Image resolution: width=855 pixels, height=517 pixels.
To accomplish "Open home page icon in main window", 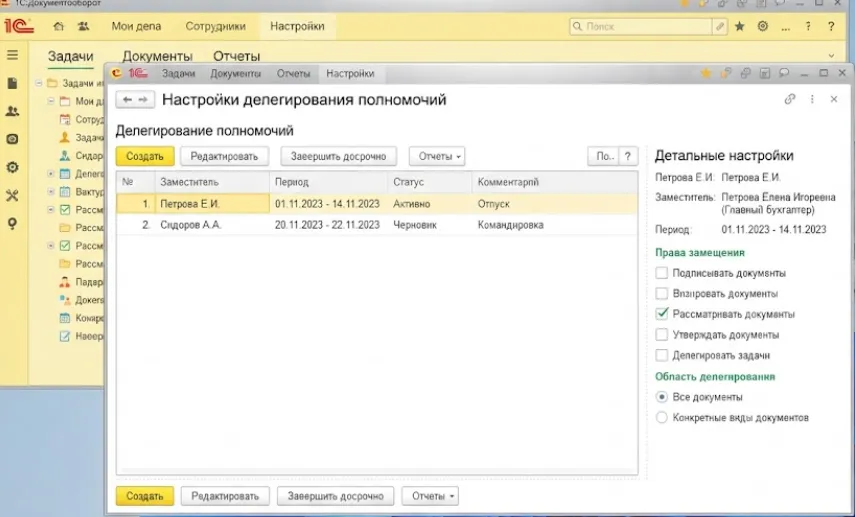I will pos(58,26).
